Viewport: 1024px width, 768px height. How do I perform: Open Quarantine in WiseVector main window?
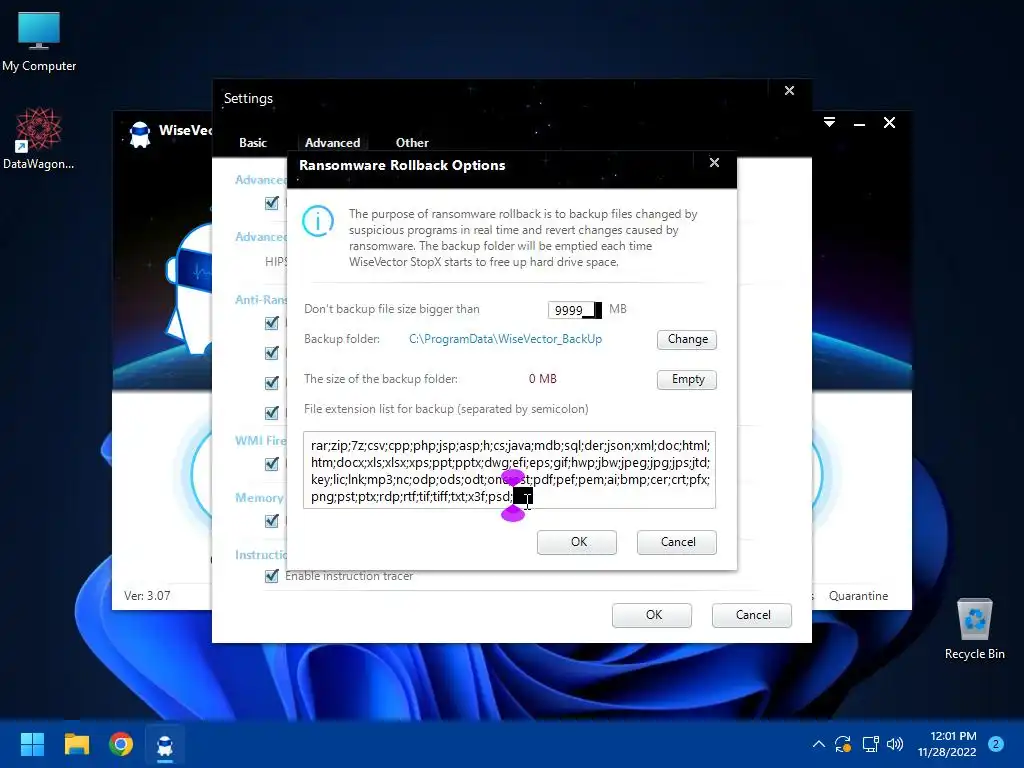coord(858,596)
